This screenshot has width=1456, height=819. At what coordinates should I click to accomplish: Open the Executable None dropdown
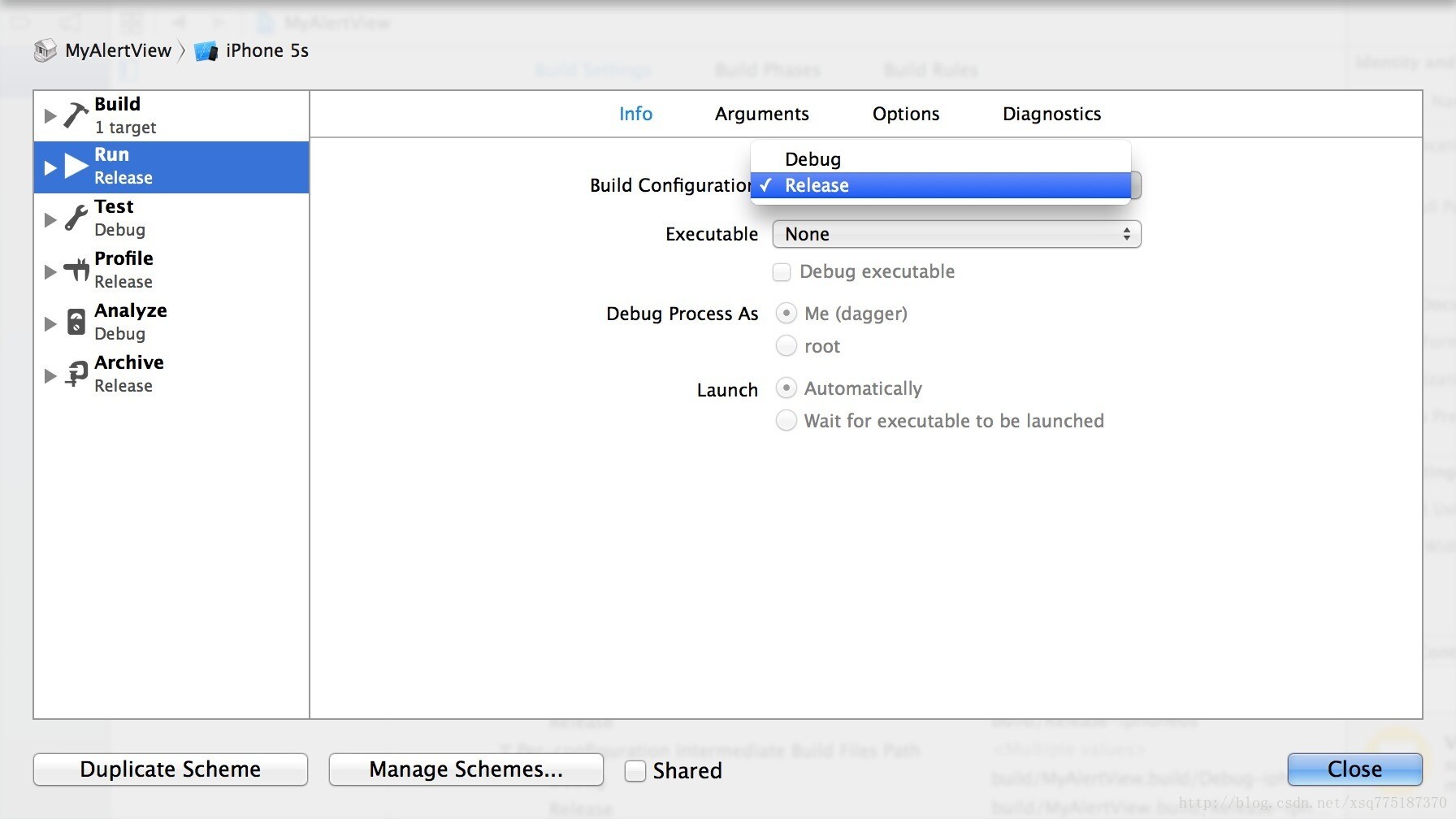956,234
